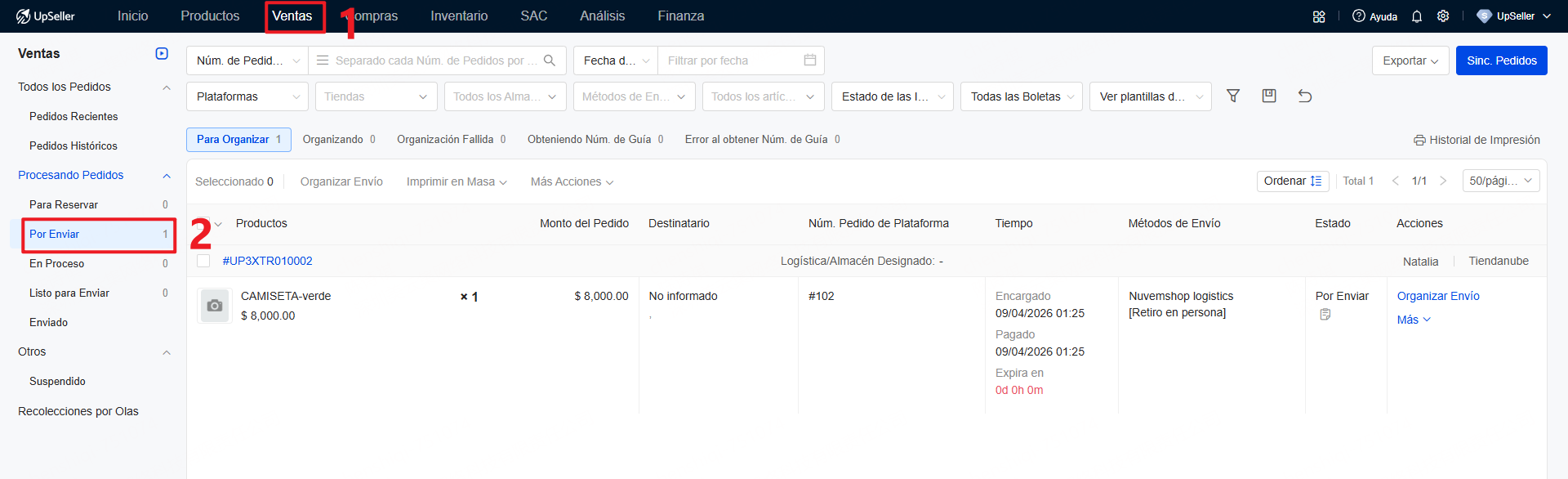
Task: Open the Plataformas dropdown
Action: tap(247, 96)
